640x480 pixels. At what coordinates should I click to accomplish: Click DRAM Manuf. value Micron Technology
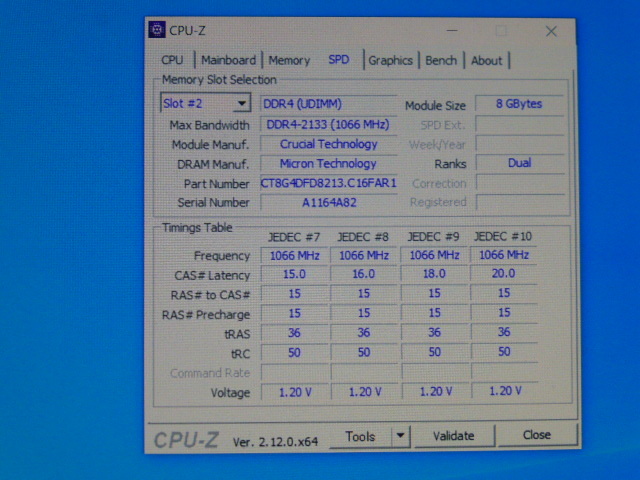tap(329, 163)
